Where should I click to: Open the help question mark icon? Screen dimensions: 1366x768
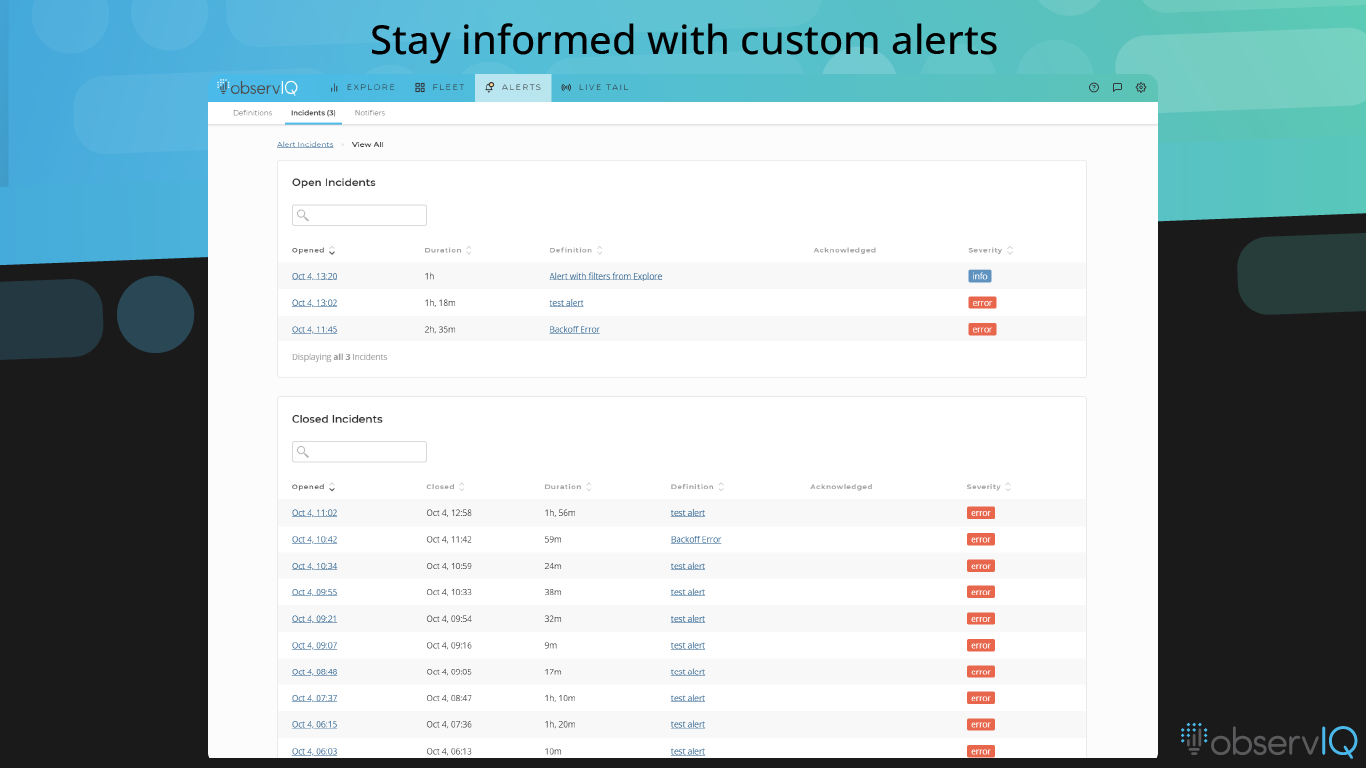click(x=1093, y=87)
